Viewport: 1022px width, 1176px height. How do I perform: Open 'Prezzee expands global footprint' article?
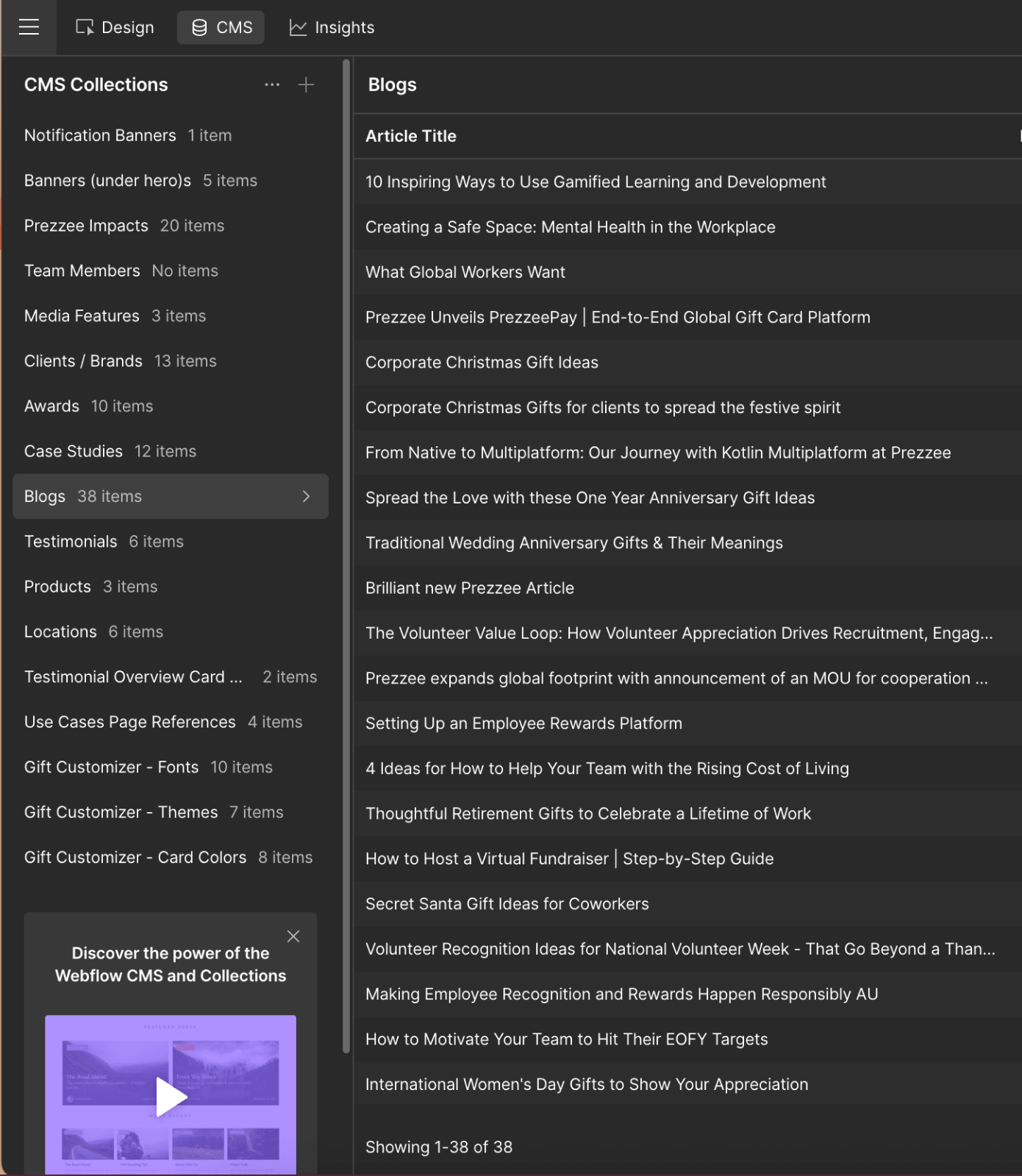pyautogui.click(x=688, y=678)
